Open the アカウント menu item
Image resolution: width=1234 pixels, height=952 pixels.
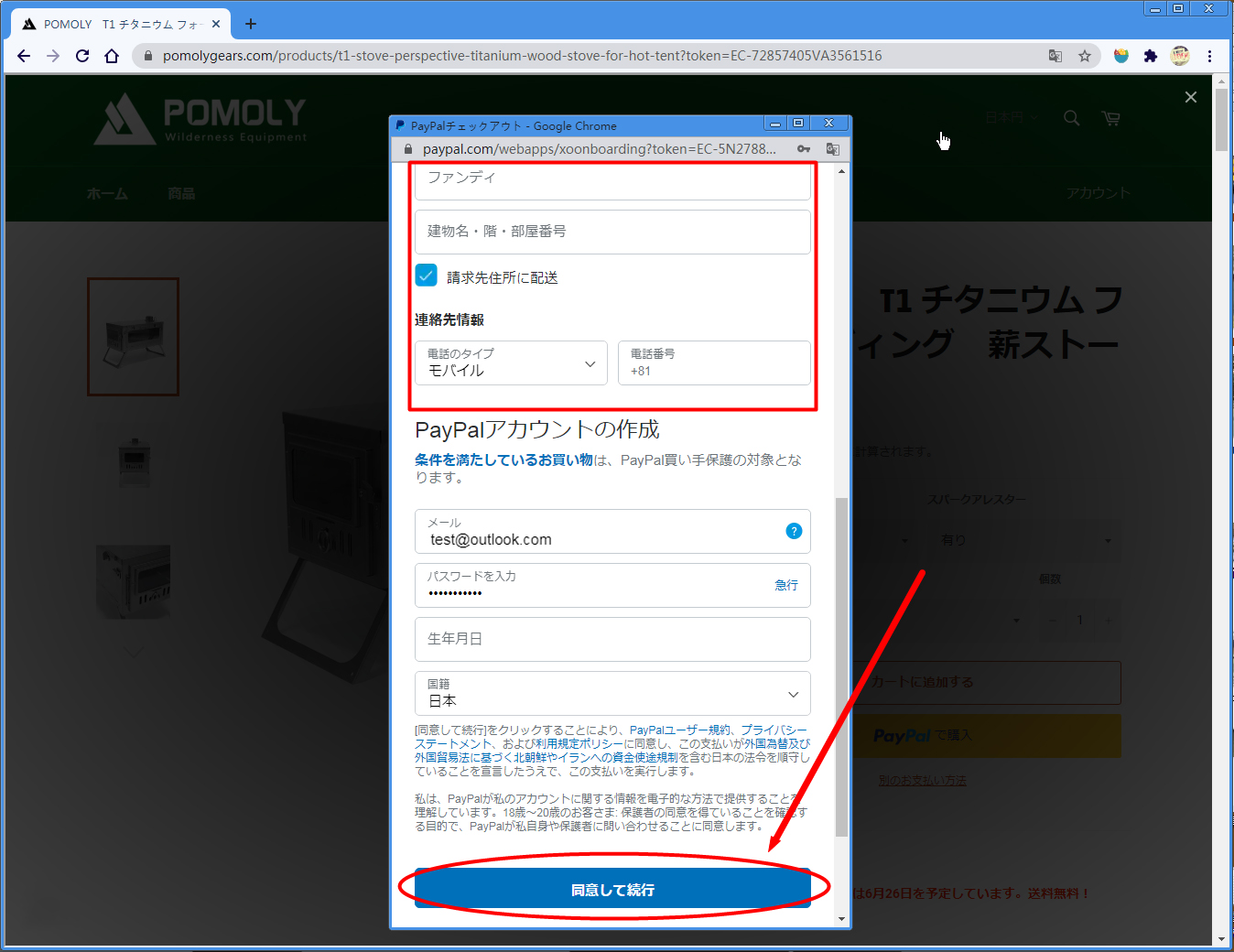click(1098, 193)
